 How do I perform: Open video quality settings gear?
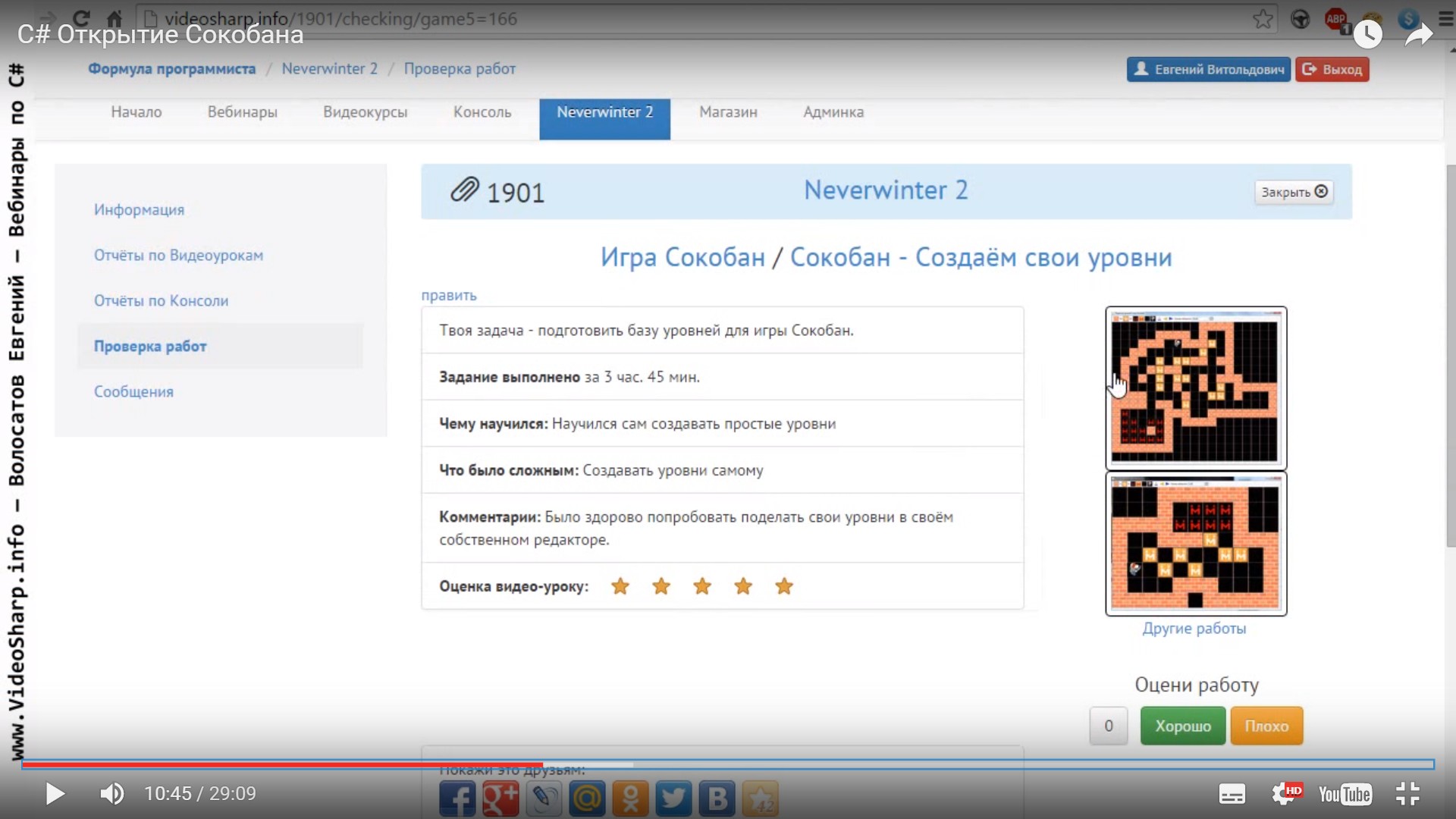[x=1286, y=793]
